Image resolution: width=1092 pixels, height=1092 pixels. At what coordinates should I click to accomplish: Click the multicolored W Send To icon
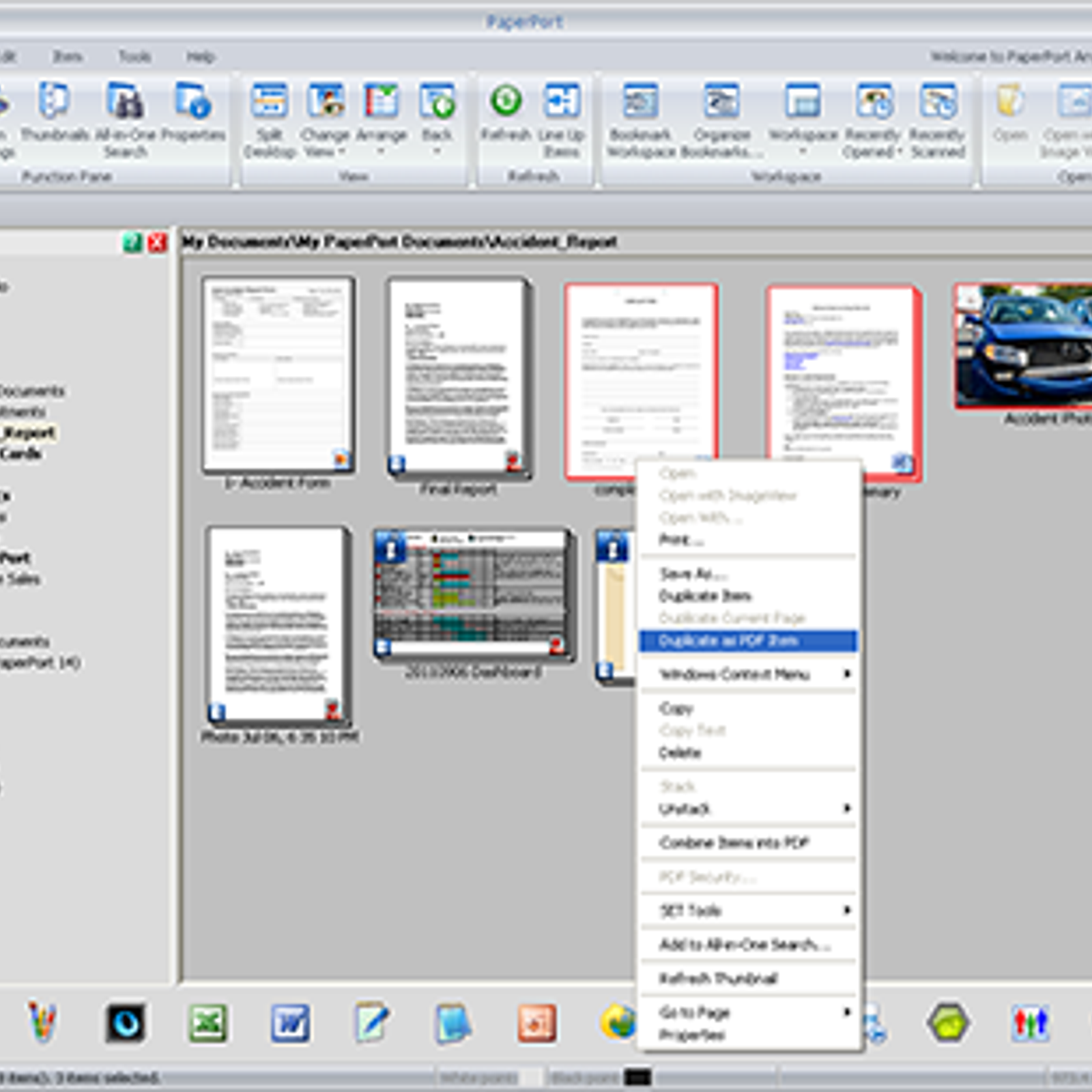42,1022
